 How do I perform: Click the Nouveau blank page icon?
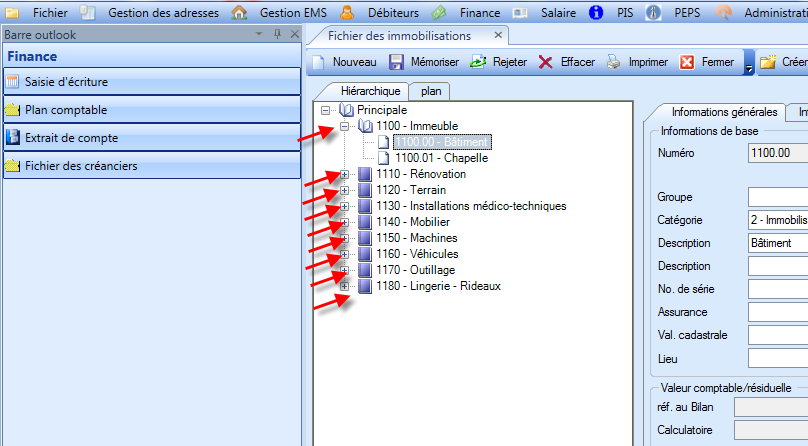coord(318,62)
